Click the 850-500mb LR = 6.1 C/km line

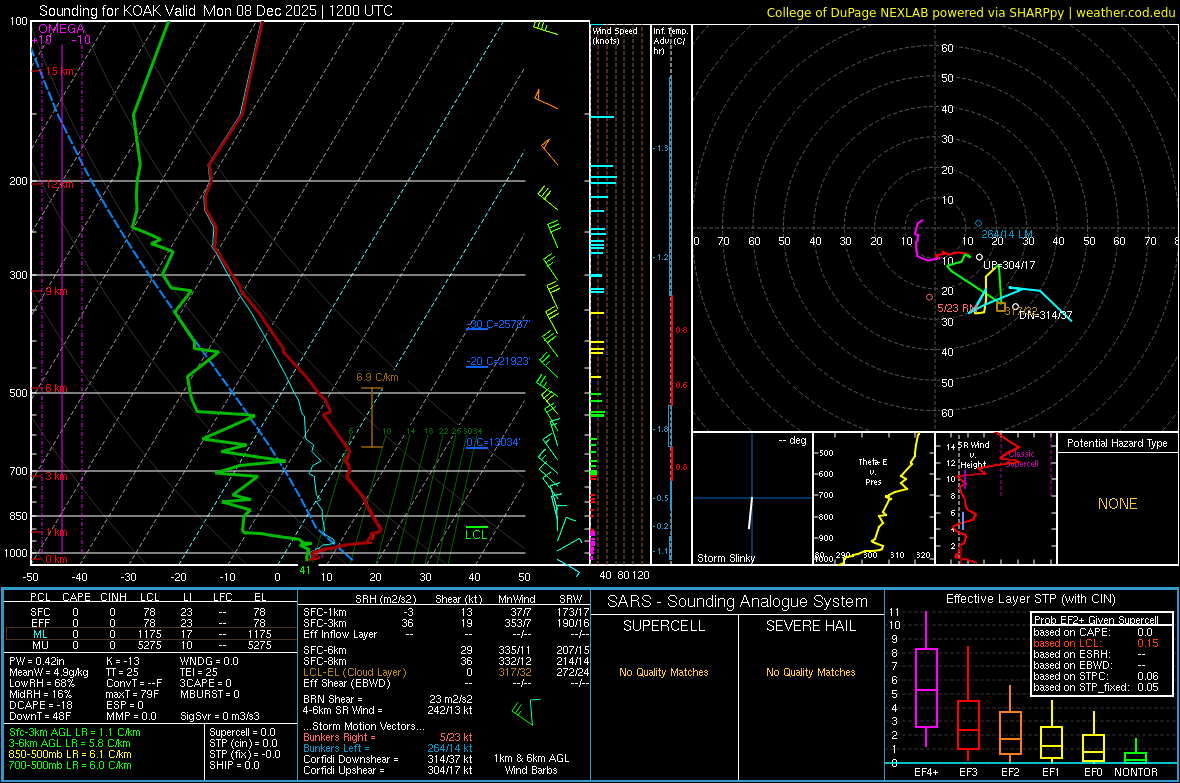coord(70,754)
